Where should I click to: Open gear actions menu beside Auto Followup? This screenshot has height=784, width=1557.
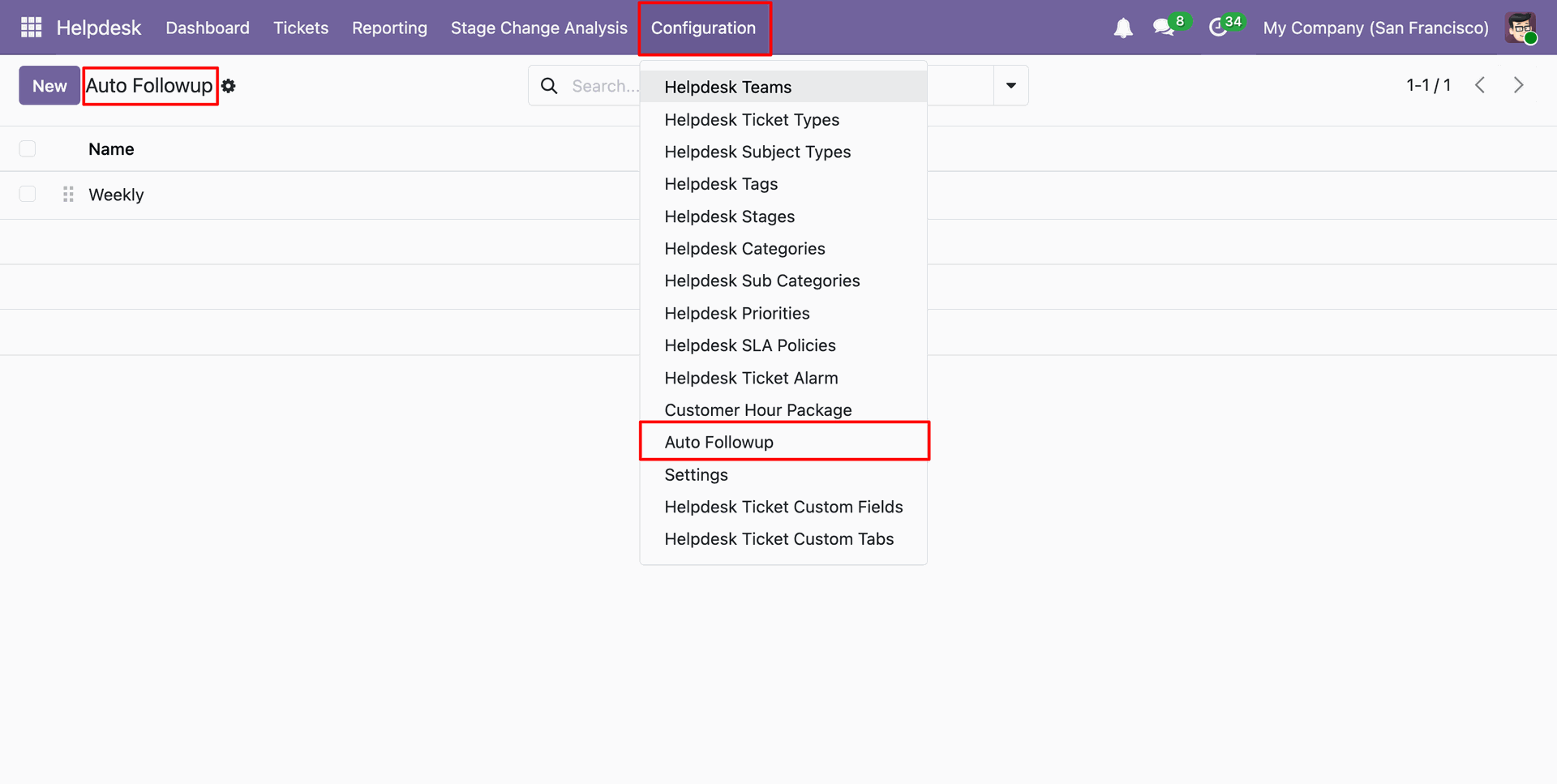(229, 86)
